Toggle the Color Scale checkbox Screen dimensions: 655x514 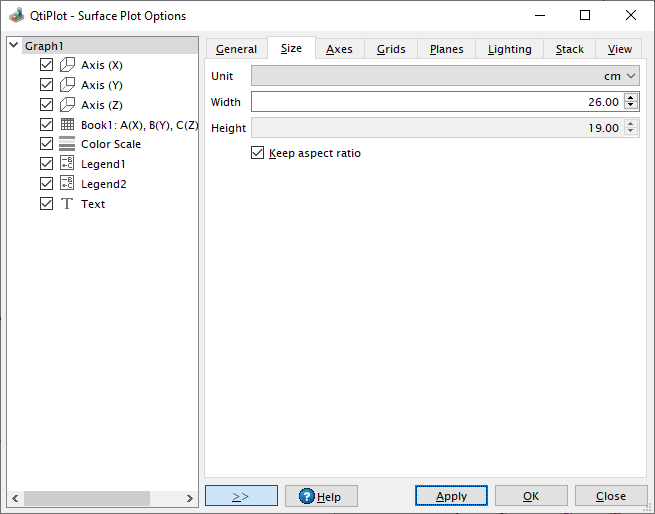(46, 144)
